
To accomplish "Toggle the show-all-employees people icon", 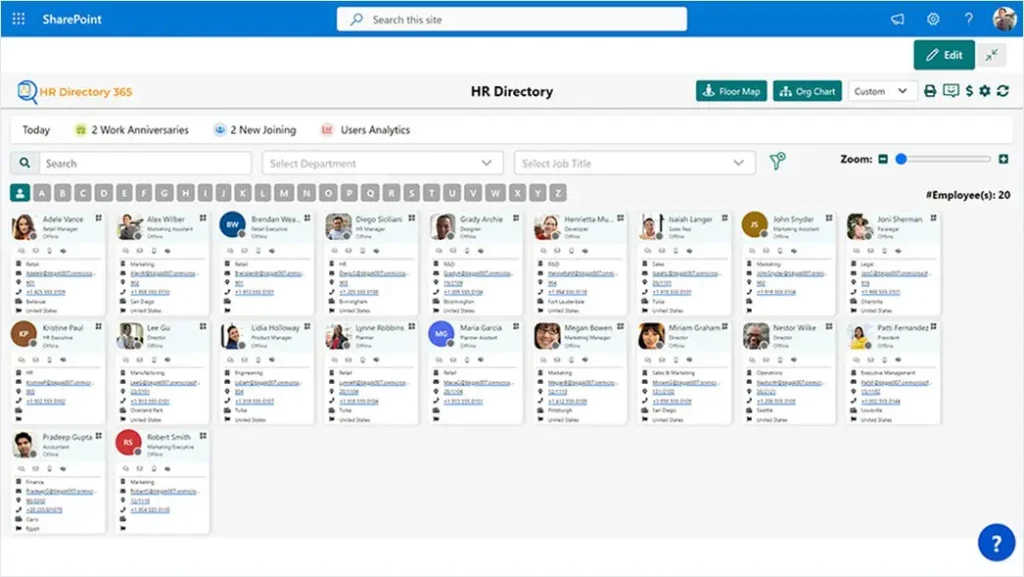I will (x=19, y=193).
